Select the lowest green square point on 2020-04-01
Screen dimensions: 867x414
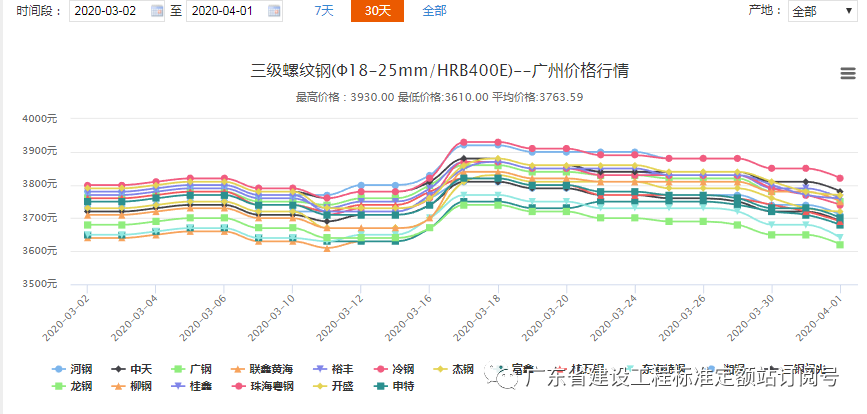[x=839, y=244]
